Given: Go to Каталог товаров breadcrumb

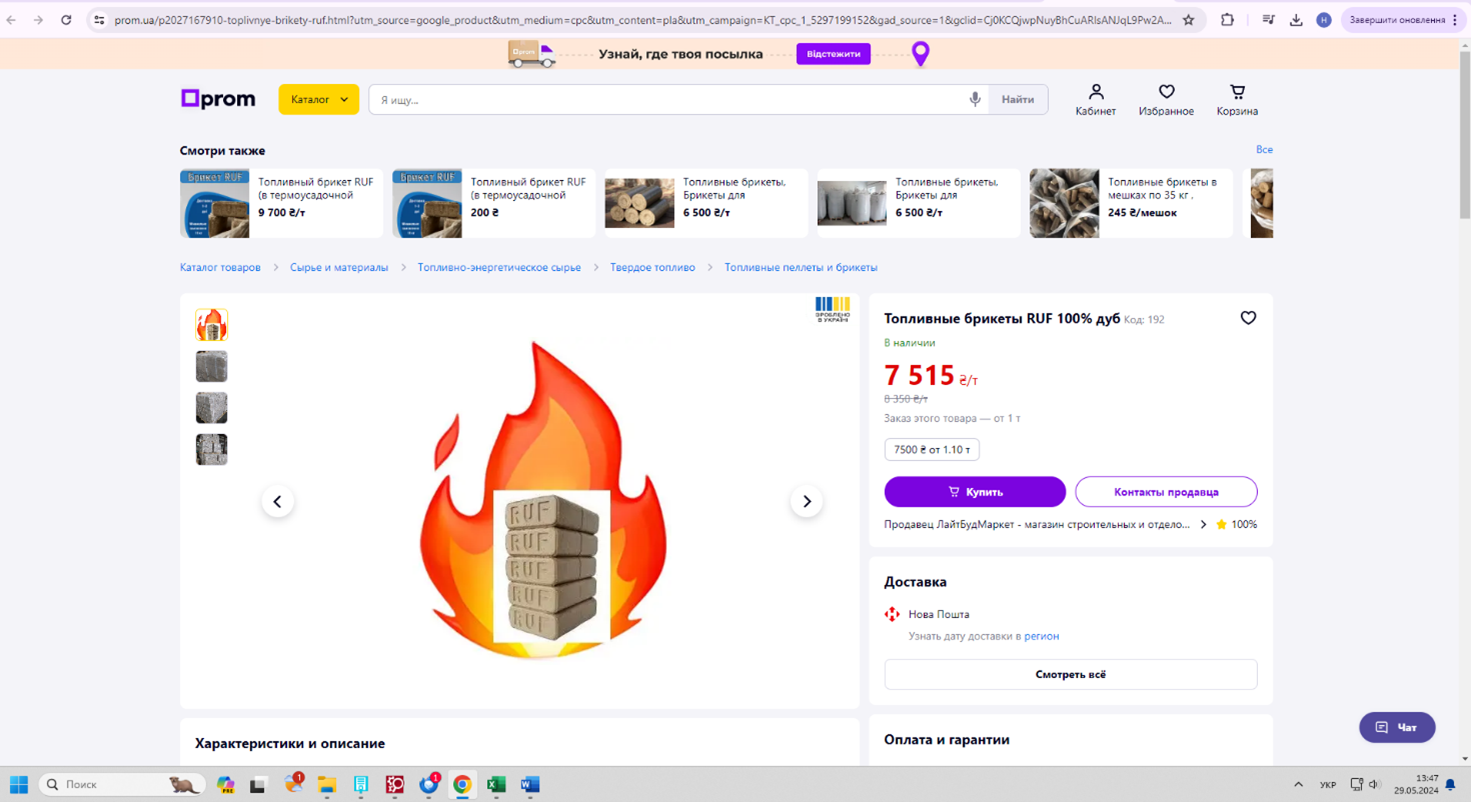Looking at the screenshot, I should click(220, 268).
